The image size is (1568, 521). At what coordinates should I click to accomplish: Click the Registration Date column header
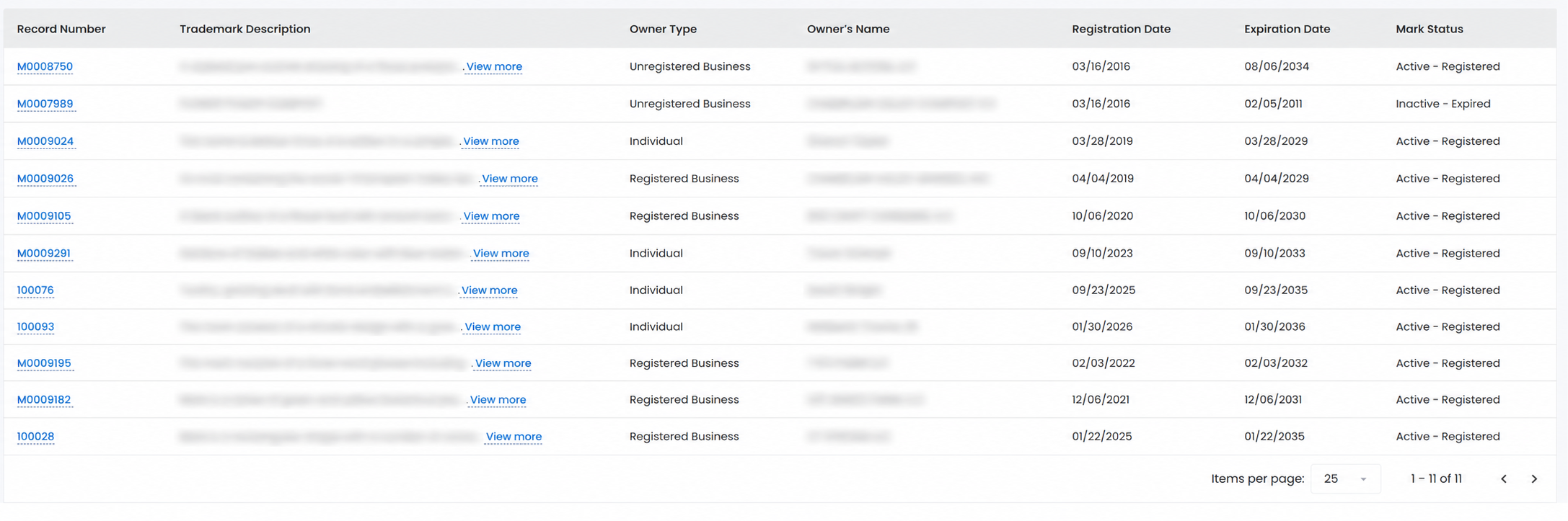tap(1122, 29)
